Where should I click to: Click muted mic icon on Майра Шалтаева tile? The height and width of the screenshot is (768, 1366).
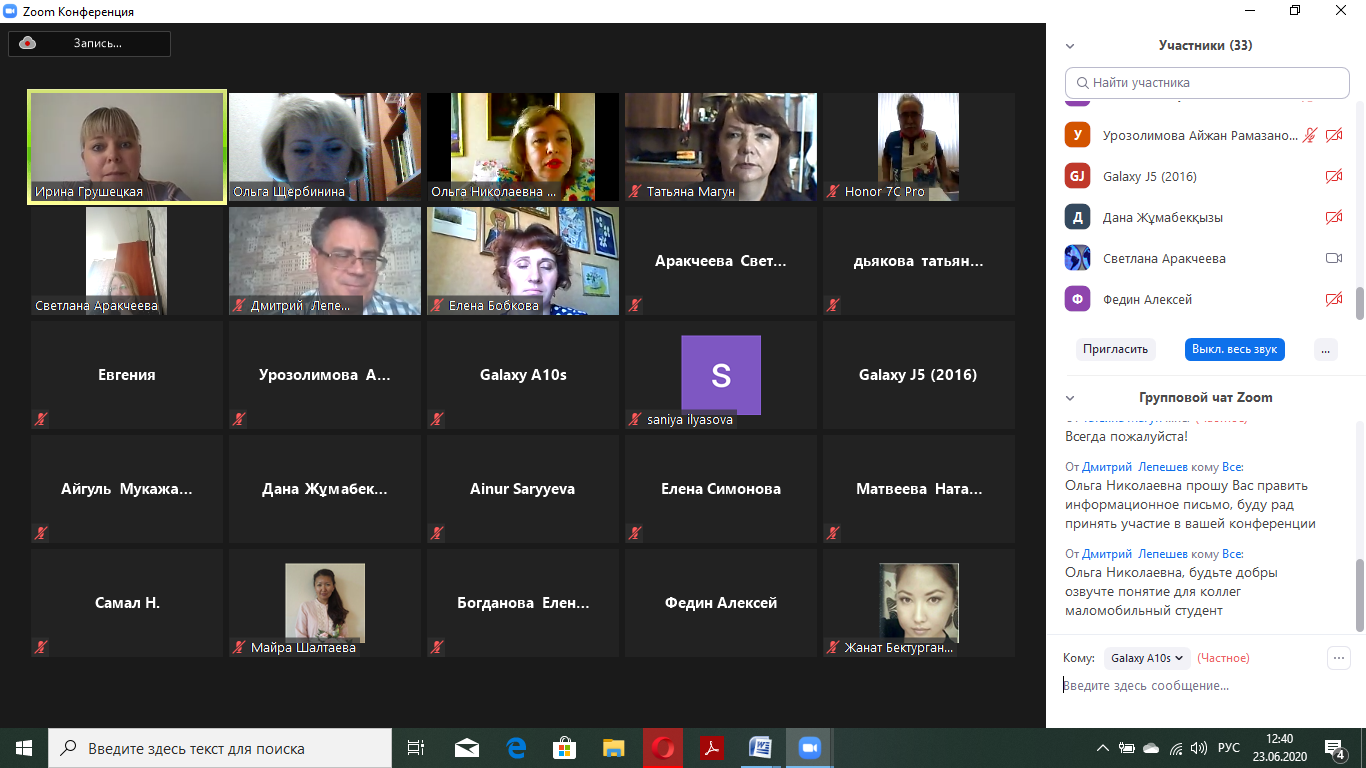(238, 648)
